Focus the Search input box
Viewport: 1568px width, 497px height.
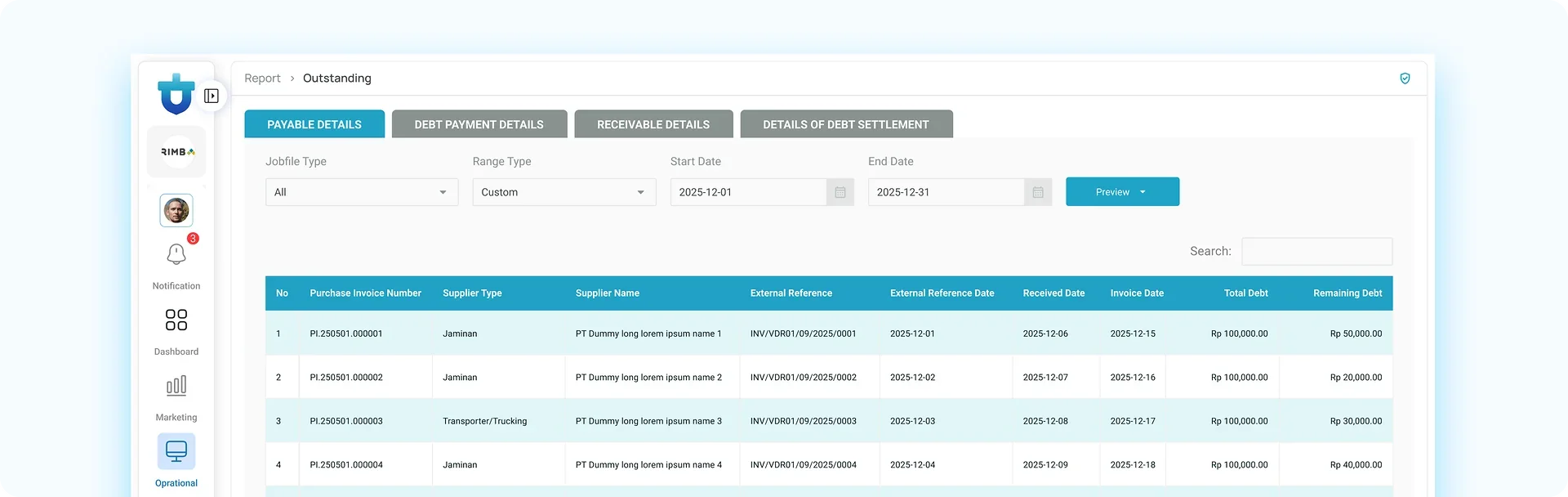1316,251
